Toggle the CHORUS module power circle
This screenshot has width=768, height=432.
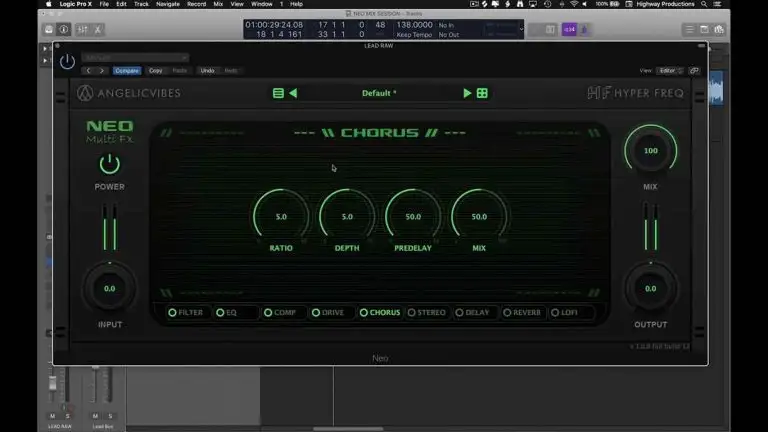click(x=363, y=312)
